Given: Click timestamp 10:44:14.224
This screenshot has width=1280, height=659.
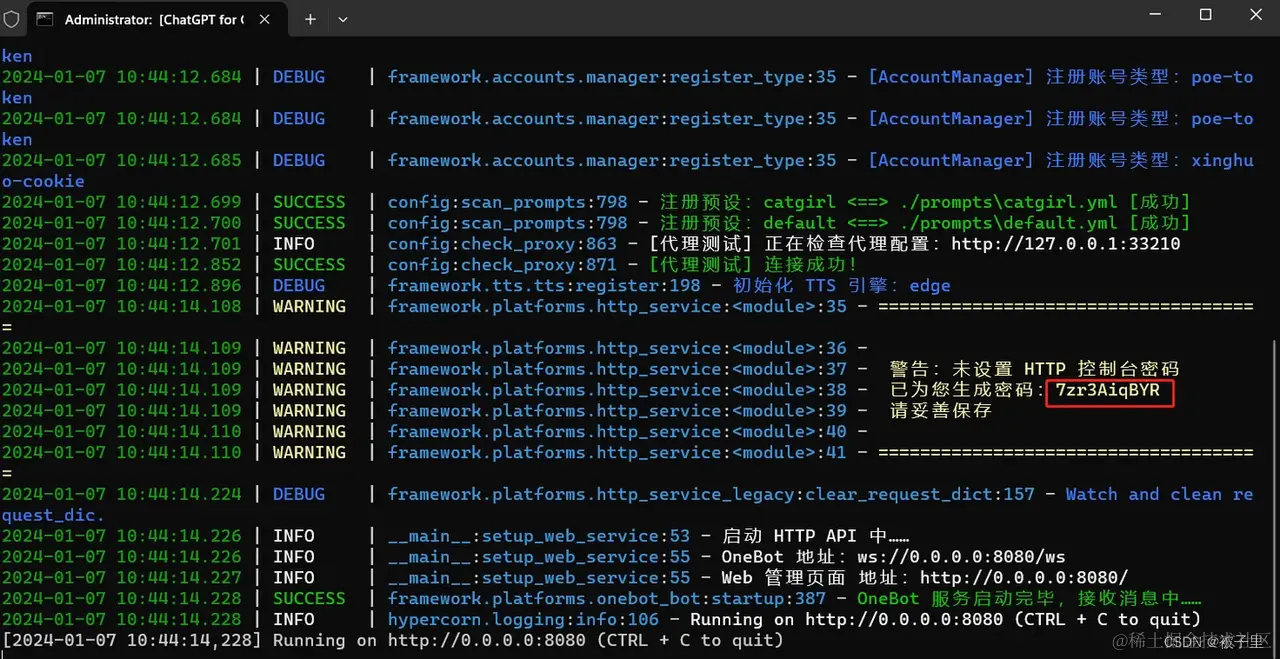Looking at the screenshot, I should [x=179, y=494].
